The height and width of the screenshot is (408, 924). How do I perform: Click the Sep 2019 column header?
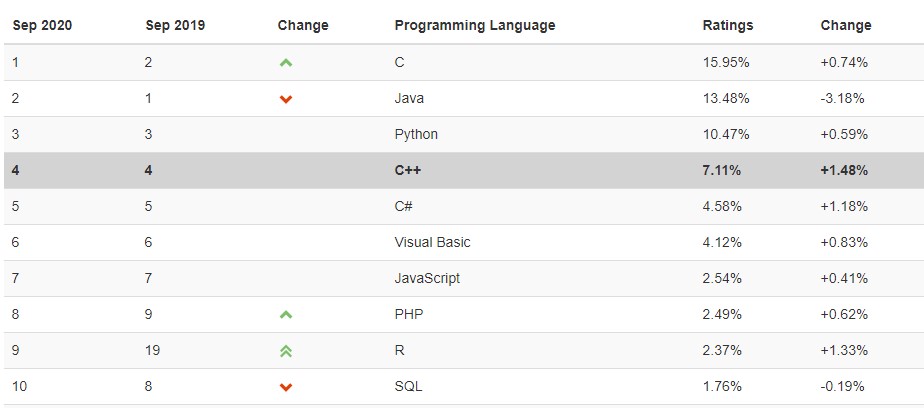(x=175, y=25)
